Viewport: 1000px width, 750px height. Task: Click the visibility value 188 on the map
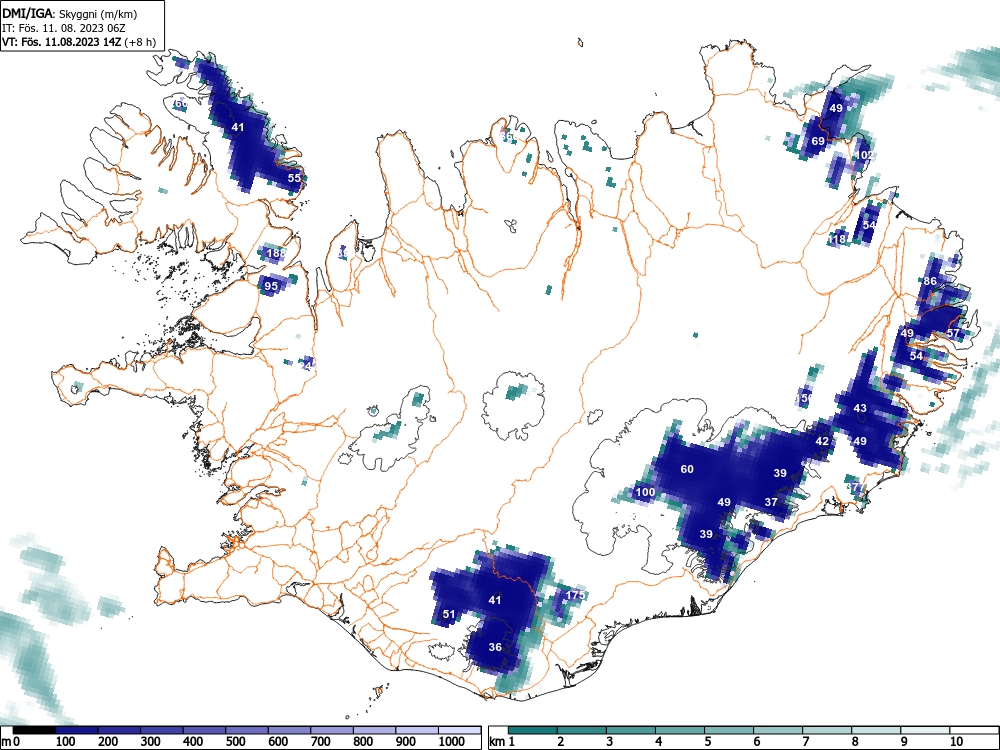point(276,253)
